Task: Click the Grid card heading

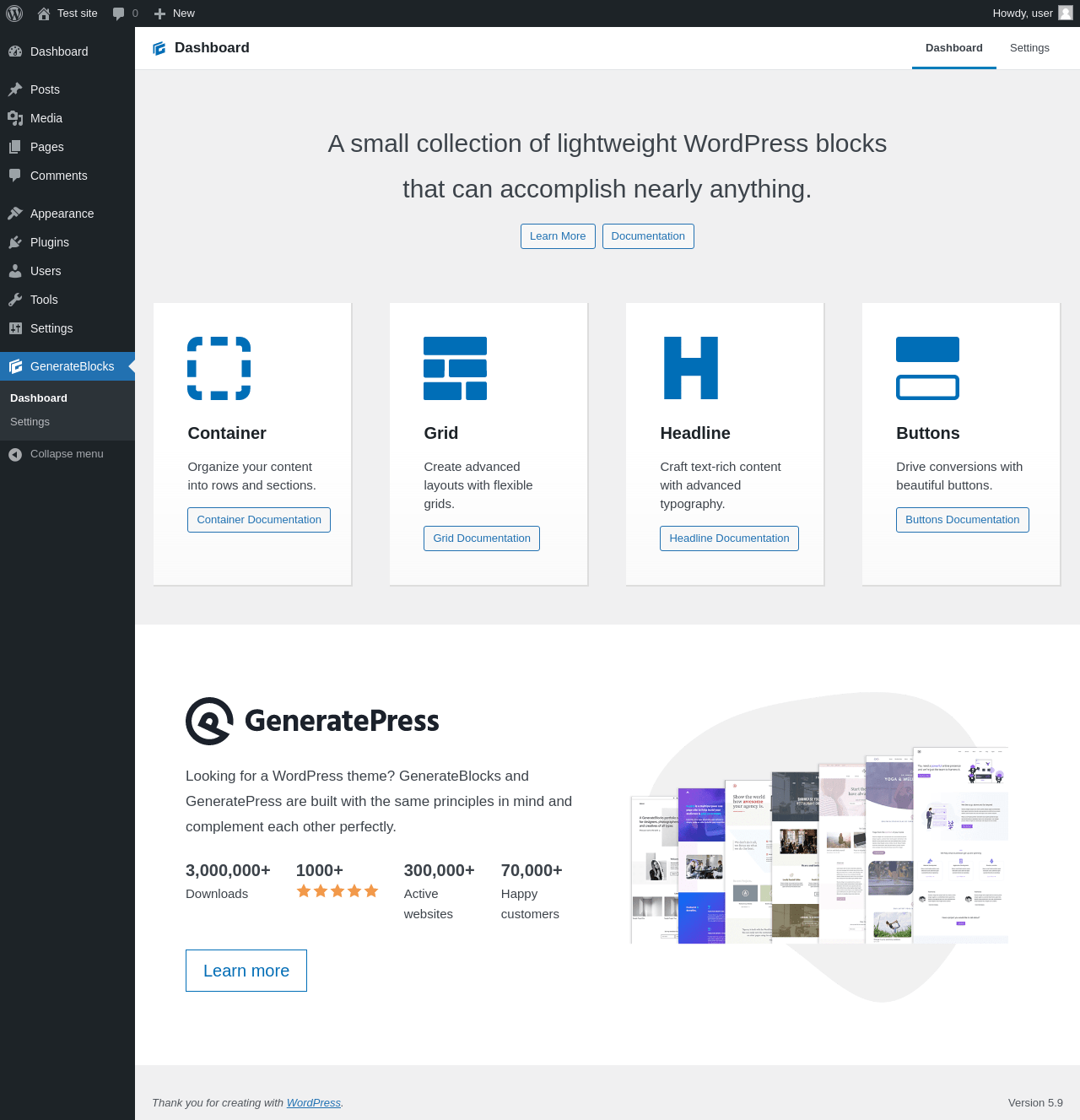Action: click(441, 433)
